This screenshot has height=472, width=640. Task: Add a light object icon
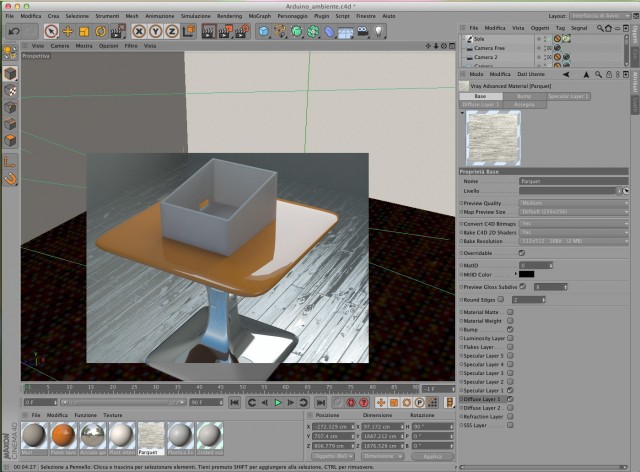(379, 31)
